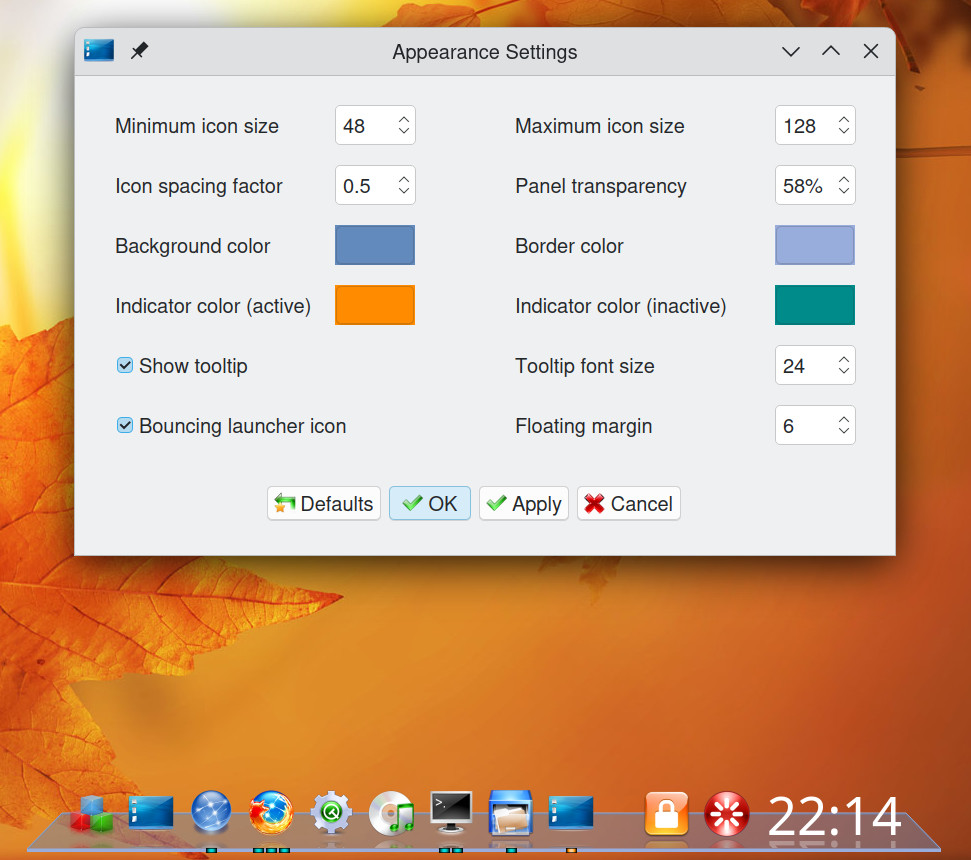Close the Appearance Settings window
This screenshot has height=860, width=971.
871,51
